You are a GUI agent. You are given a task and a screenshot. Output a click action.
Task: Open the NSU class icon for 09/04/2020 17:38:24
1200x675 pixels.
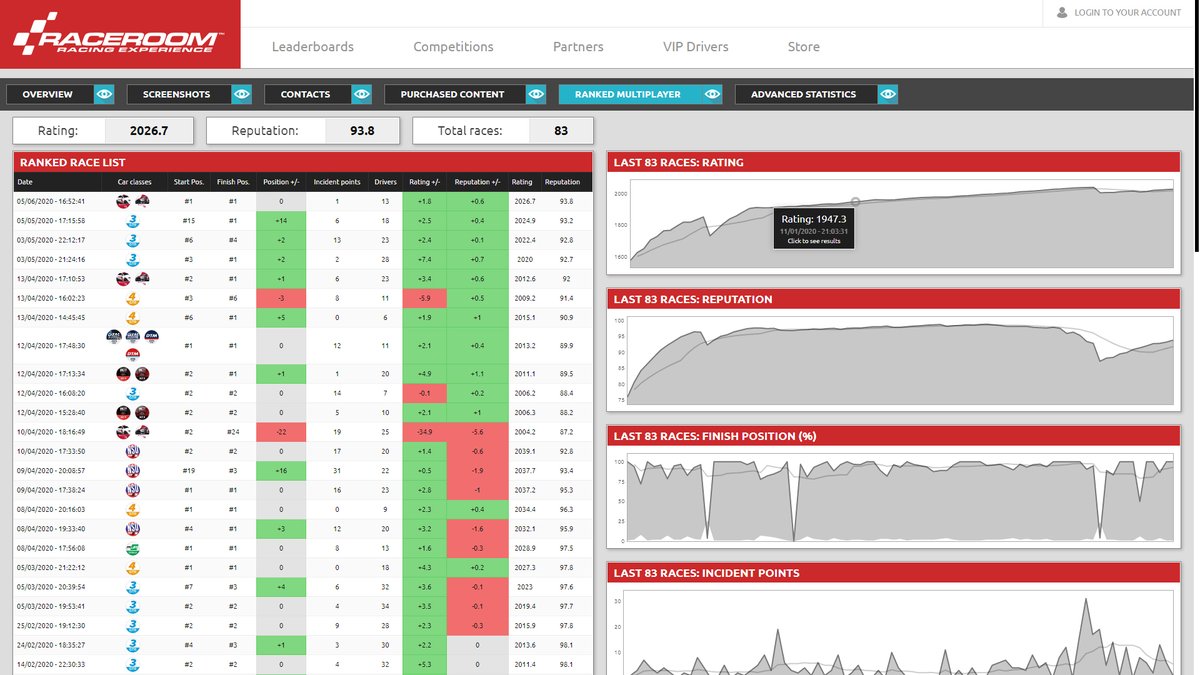coord(133,490)
